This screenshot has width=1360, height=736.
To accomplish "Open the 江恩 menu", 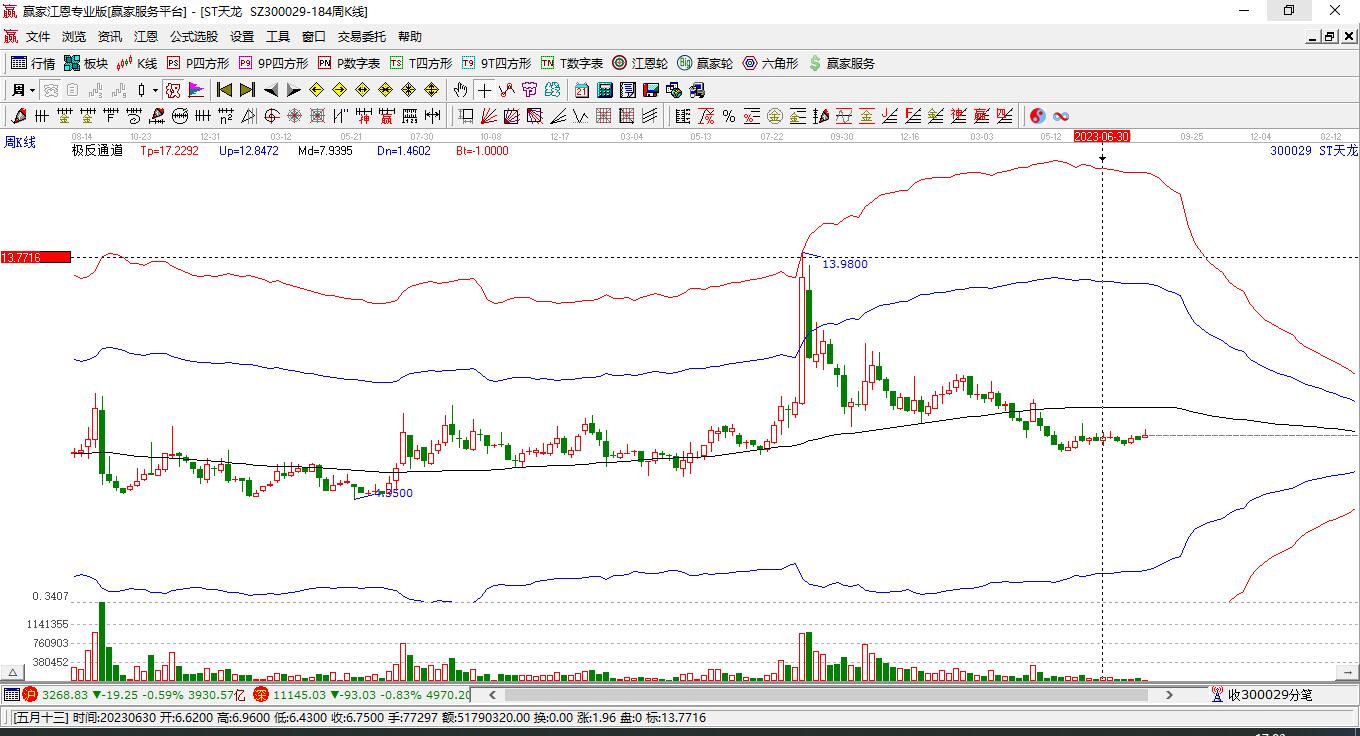I will (146, 37).
